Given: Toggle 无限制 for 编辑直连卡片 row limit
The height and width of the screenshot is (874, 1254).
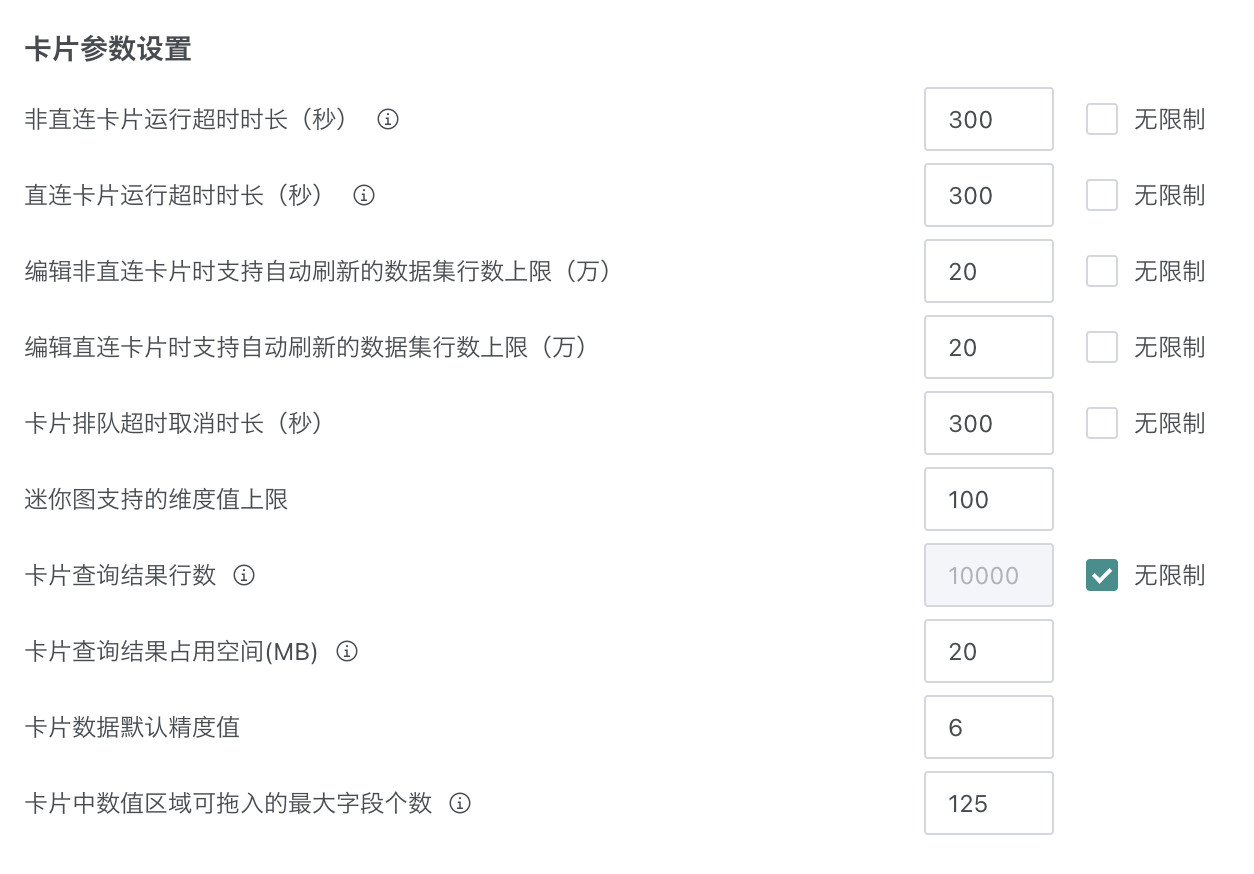Looking at the screenshot, I should click(x=1101, y=348).
